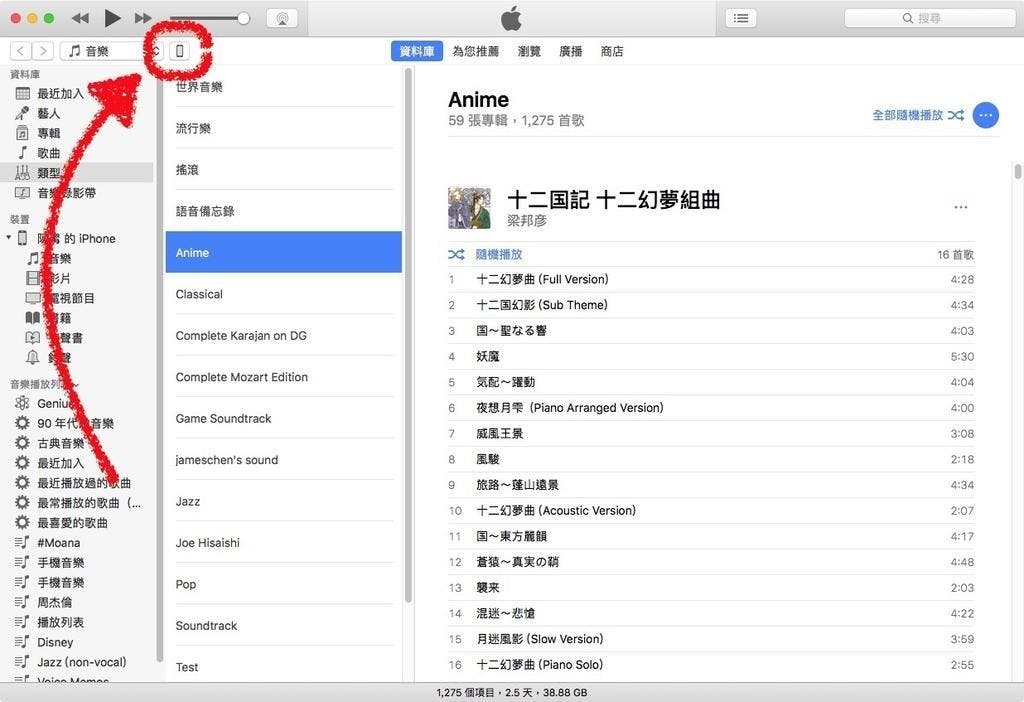The height and width of the screenshot is (702, 1024).
Task: Click the 十二国記 album artwork thumbnail
Action: pos(469,208)
